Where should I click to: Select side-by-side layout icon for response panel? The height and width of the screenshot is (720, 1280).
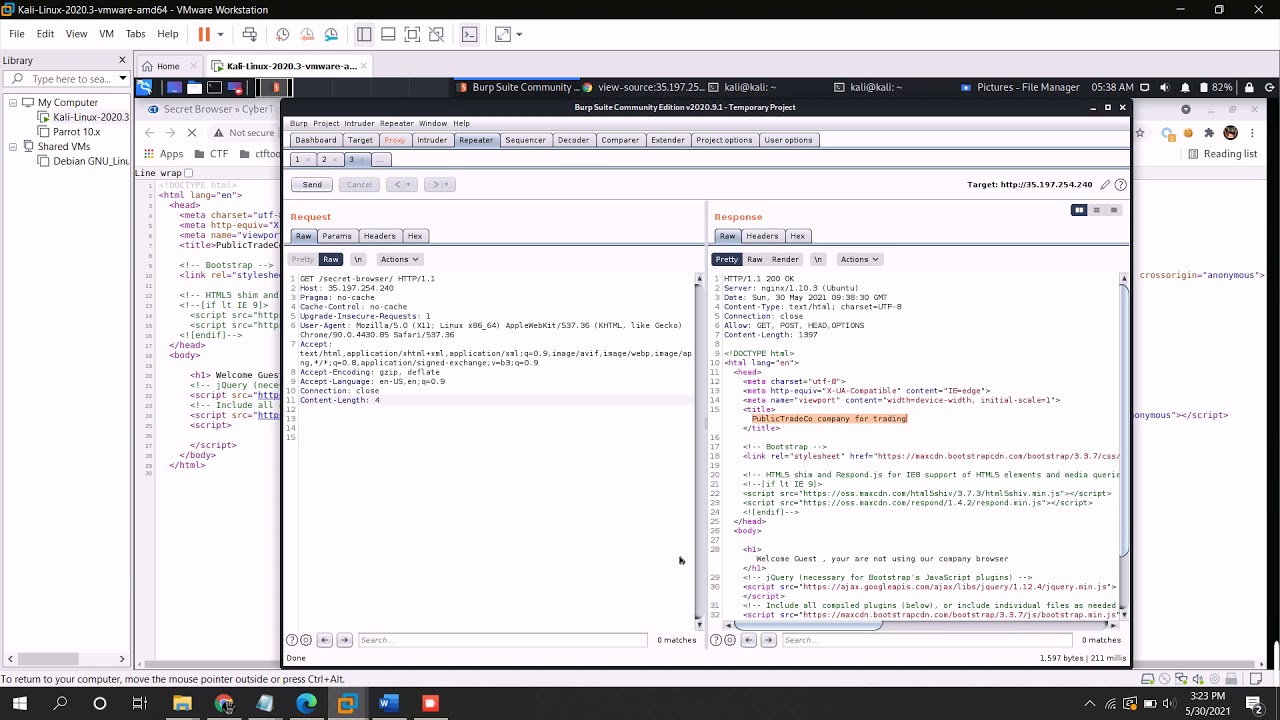pyautogui.click(x=1079, y=210)
